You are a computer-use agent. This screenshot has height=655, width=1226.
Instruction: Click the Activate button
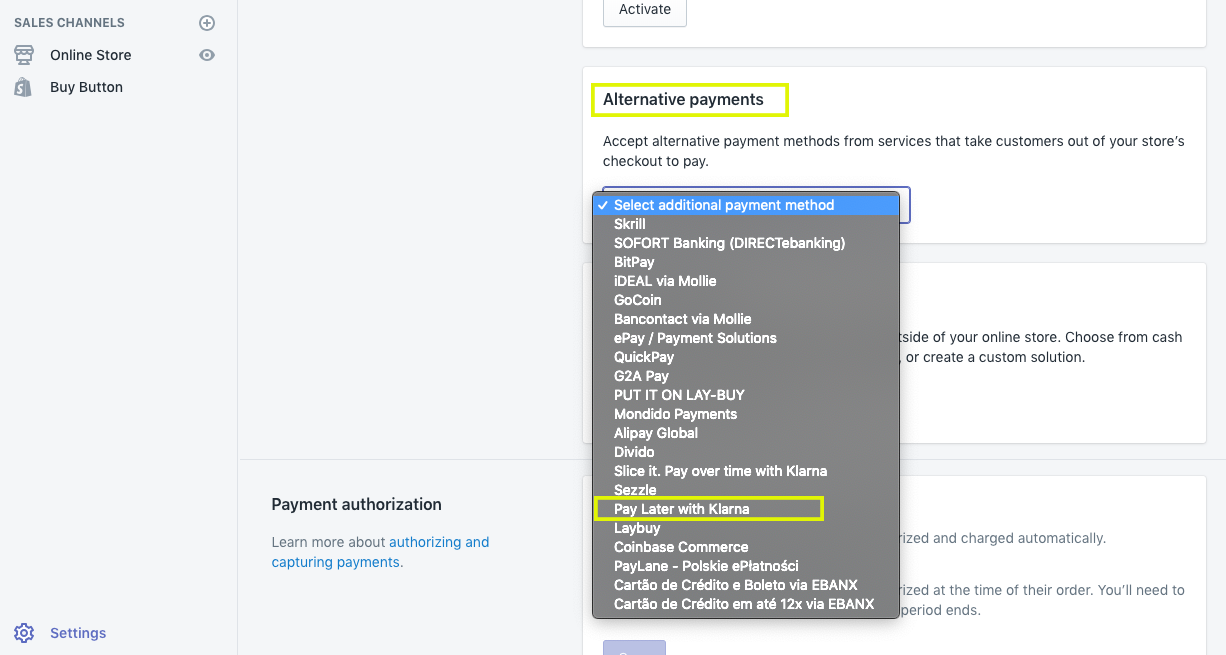click(645, 10)
